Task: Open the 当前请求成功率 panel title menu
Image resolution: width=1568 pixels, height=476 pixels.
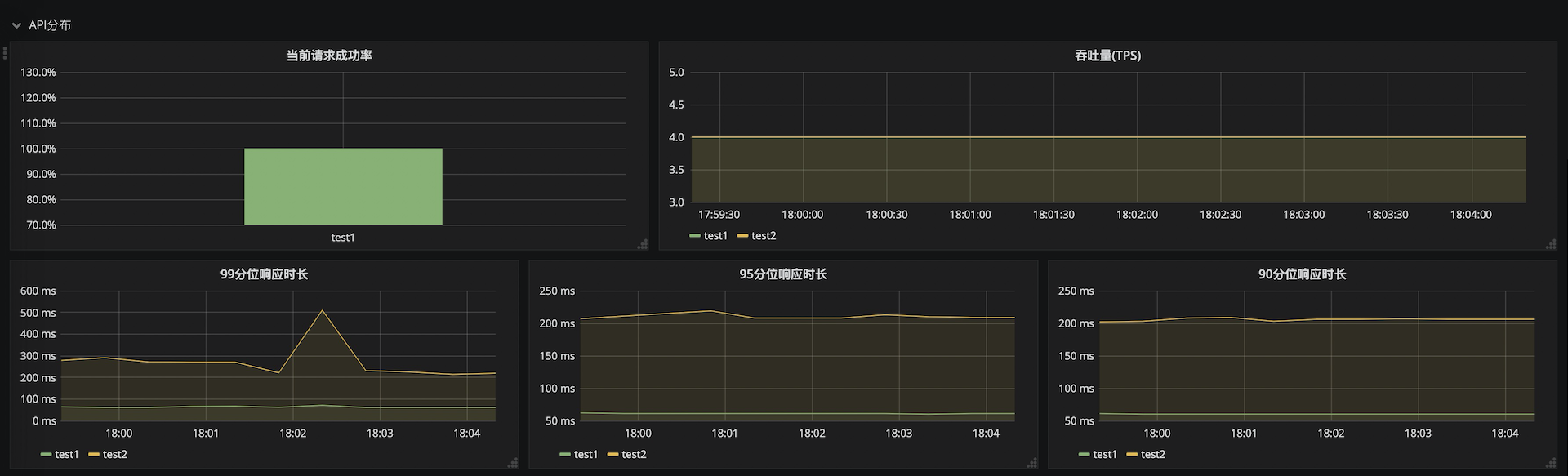Action: [329, 56]
